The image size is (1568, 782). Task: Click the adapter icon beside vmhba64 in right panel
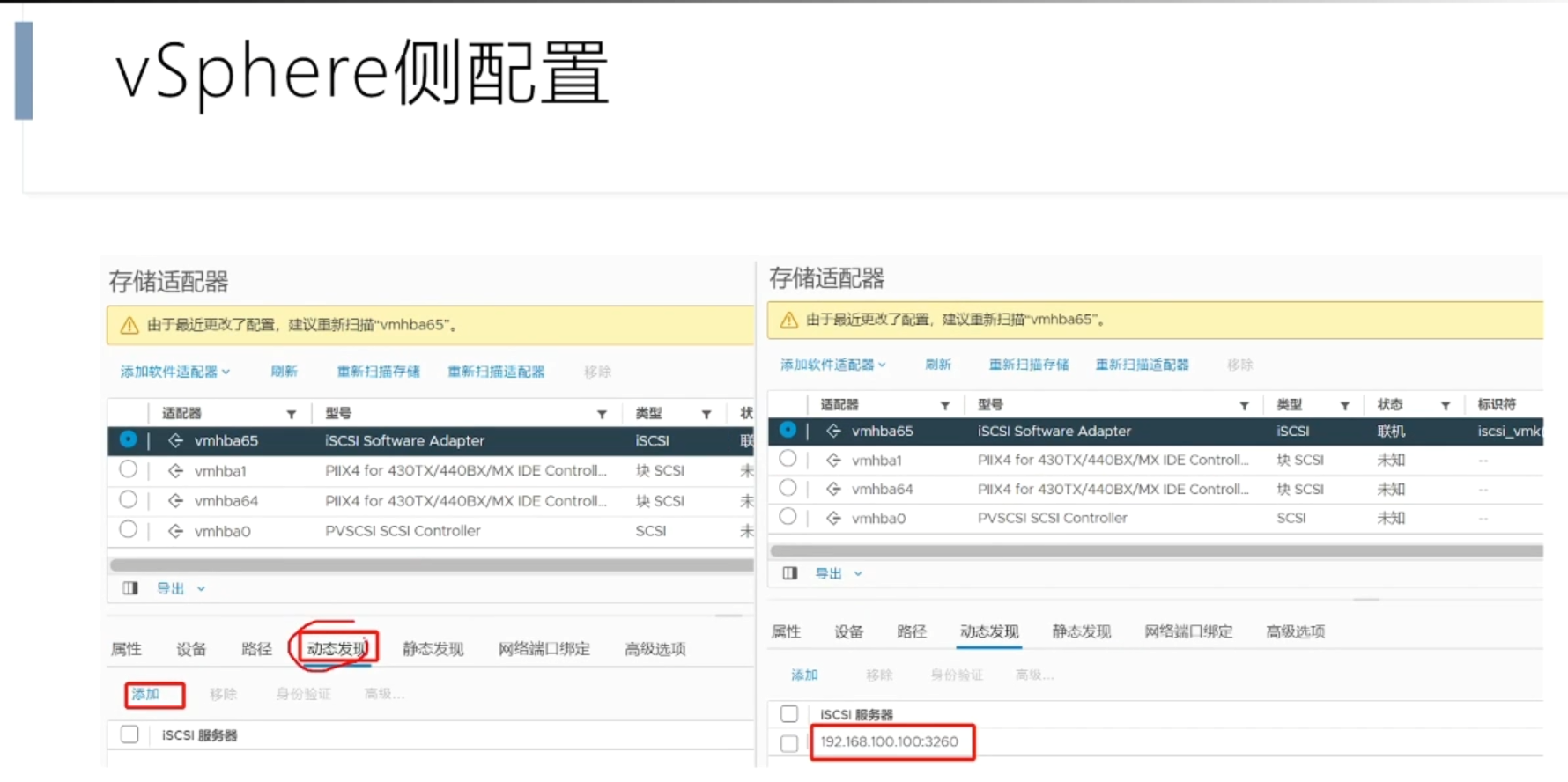click(x=833, y=489)
